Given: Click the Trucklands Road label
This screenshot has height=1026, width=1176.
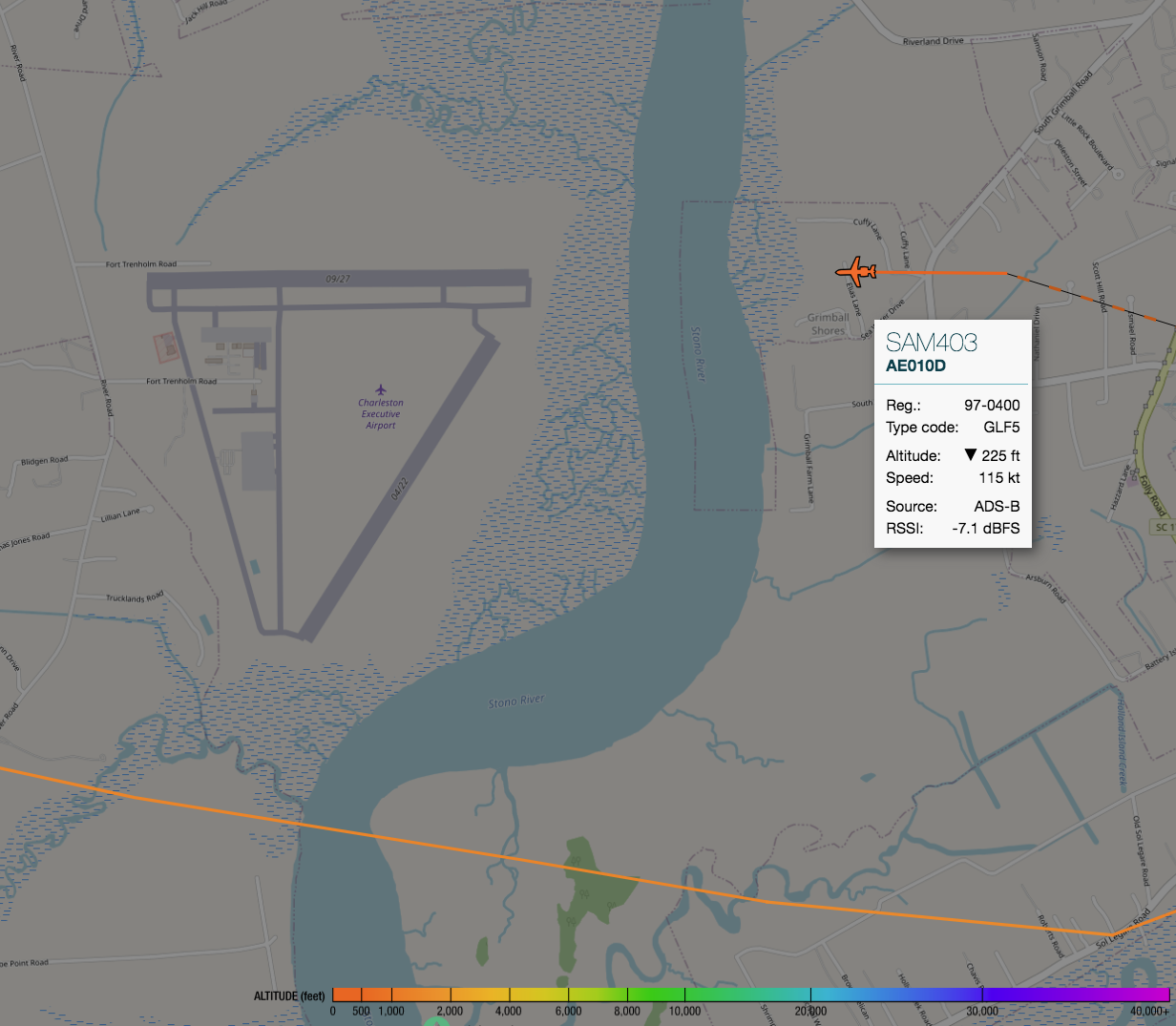Looking at the screenshot, I should (135, 597).
